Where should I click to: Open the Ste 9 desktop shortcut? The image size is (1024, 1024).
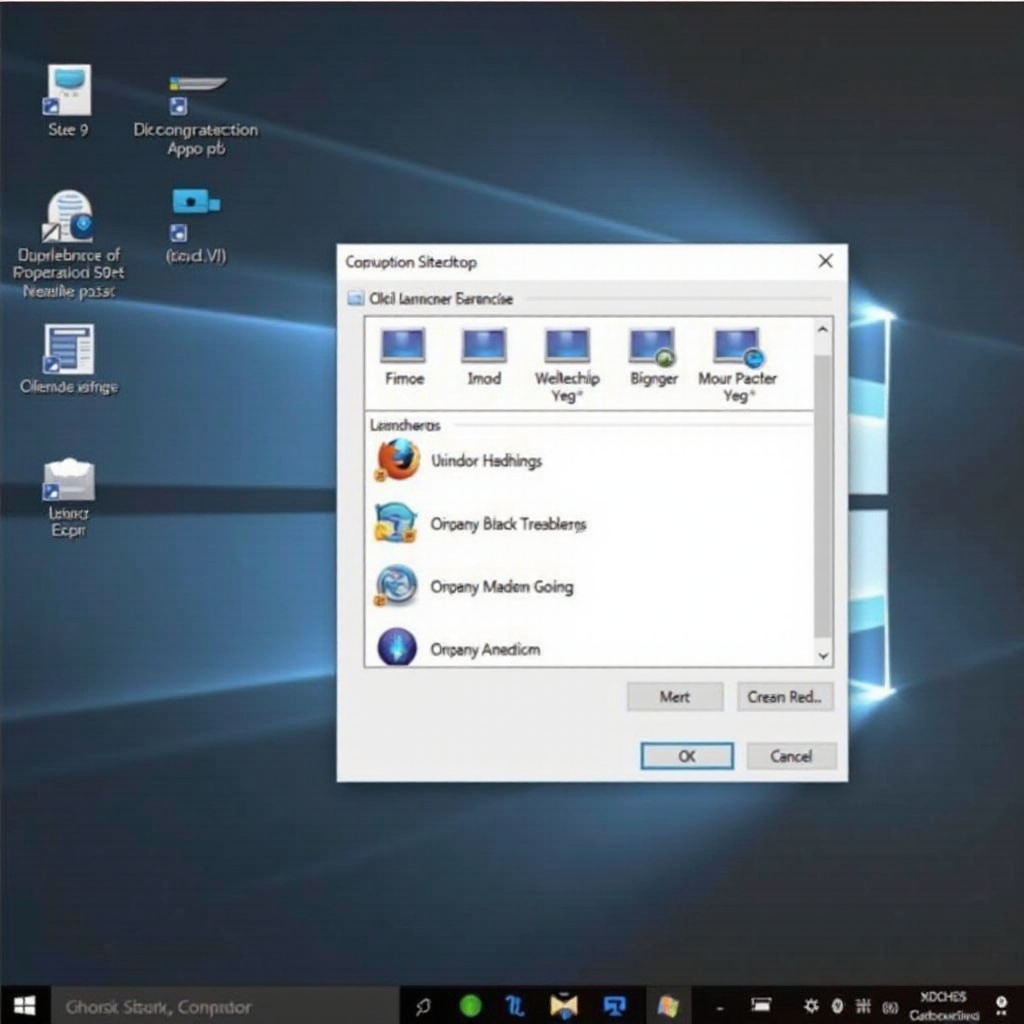(x=69, y=100)
